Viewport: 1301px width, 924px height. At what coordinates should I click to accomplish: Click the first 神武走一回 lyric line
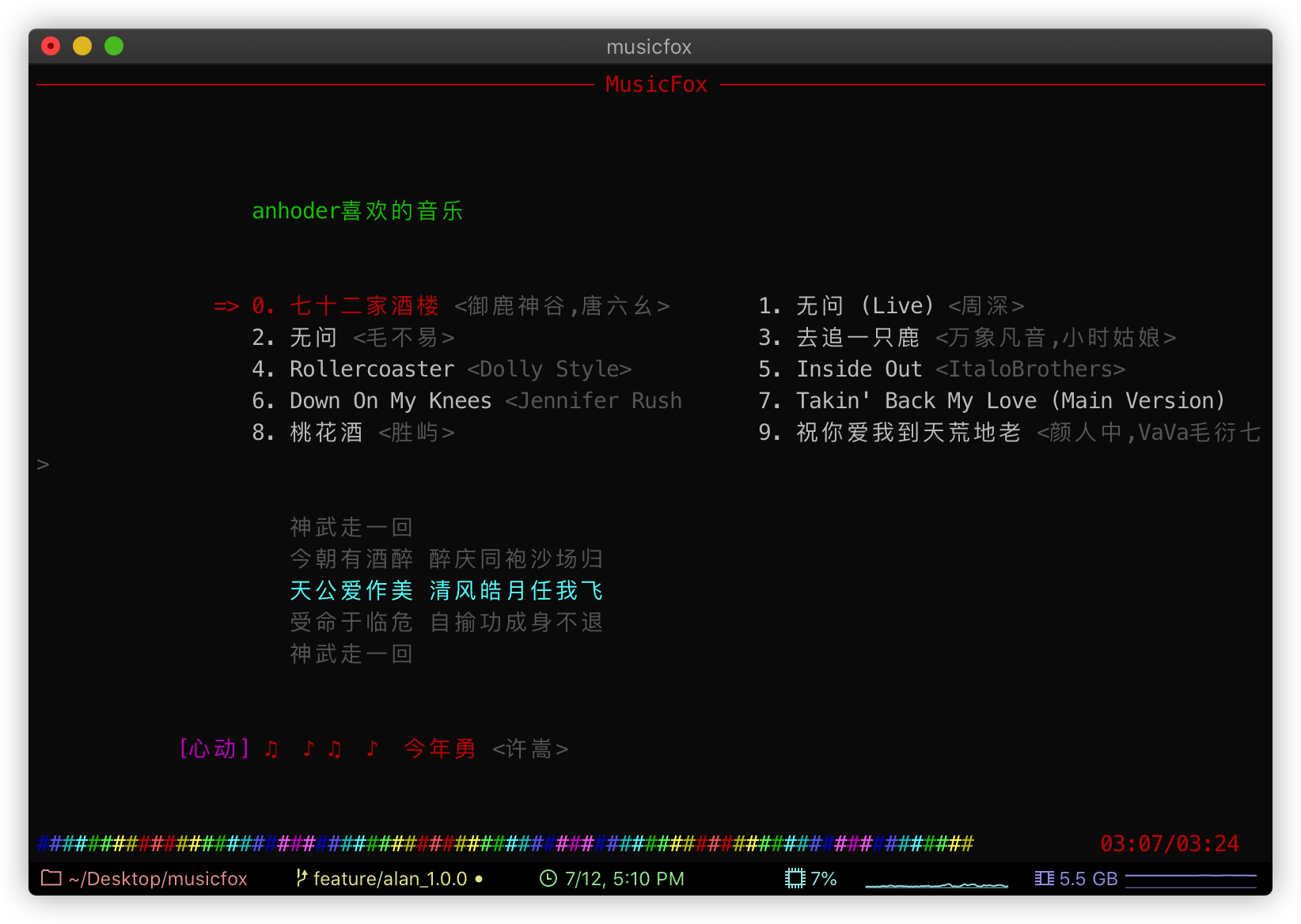coord(351,528)
